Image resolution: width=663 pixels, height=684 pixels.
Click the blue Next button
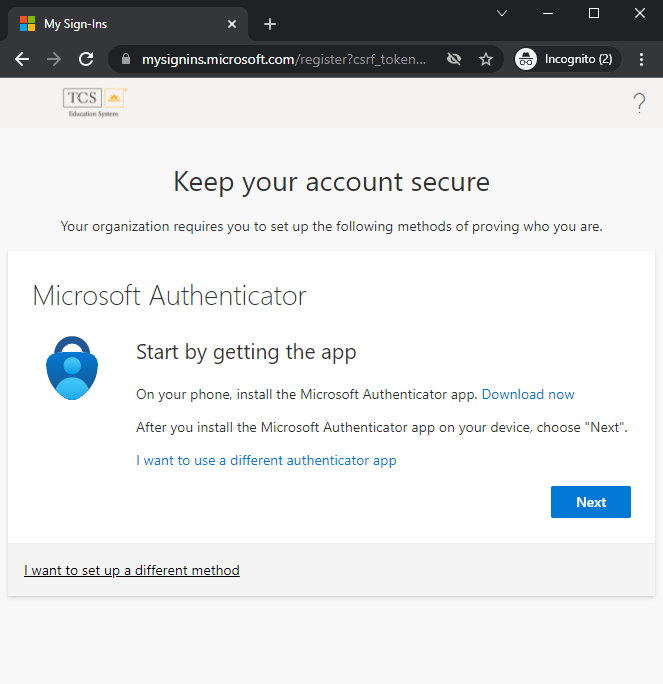point(591,502)
